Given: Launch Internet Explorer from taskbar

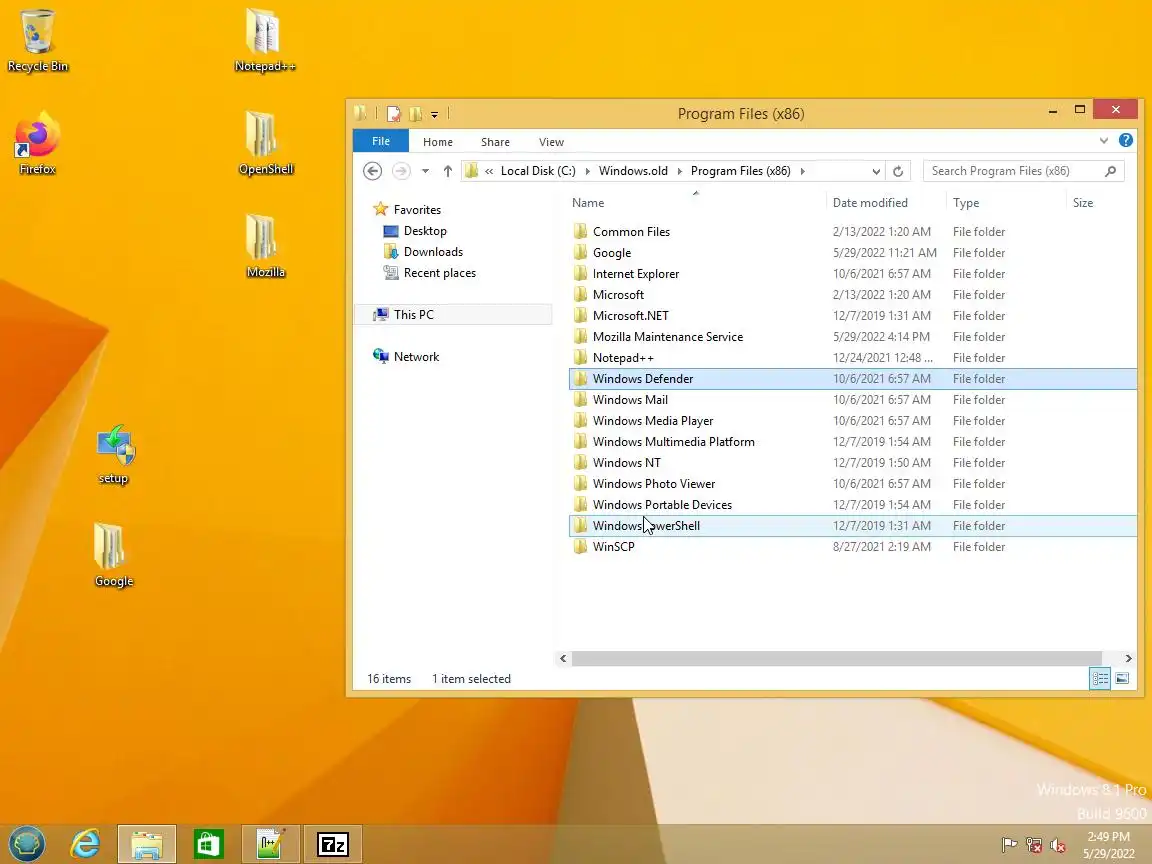Looking at the screenshot, I should (x=85, y=844).
